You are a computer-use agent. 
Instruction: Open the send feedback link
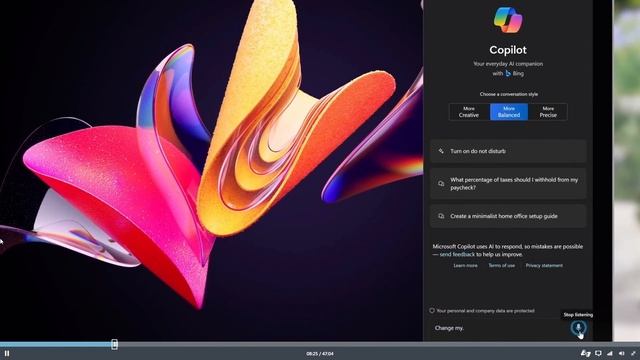457,254
